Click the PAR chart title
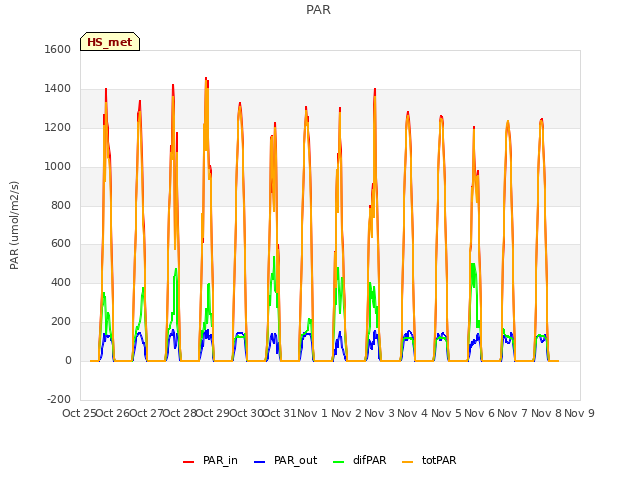 (318, 10)
